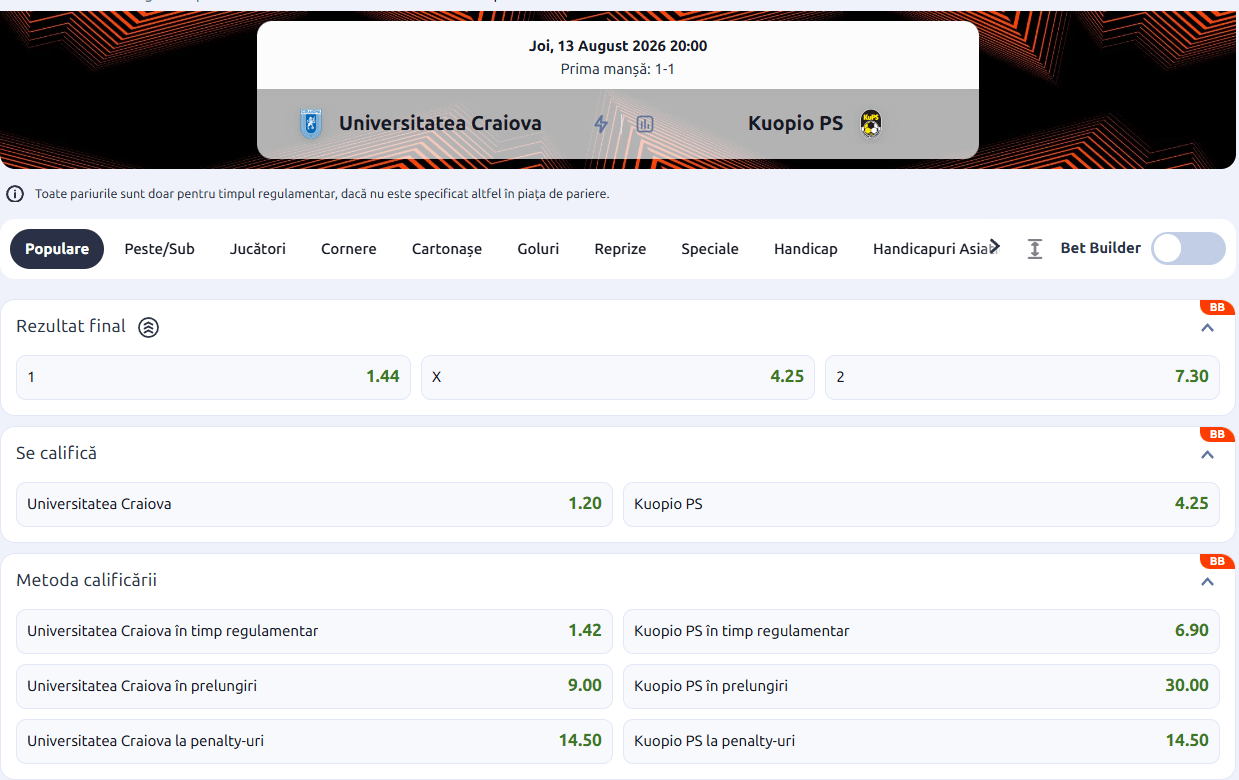This screenshot has height=780, width=1239.
Task: Pick Universitatea Craiova to qualify at 1.20
Action: pos(314,504)
